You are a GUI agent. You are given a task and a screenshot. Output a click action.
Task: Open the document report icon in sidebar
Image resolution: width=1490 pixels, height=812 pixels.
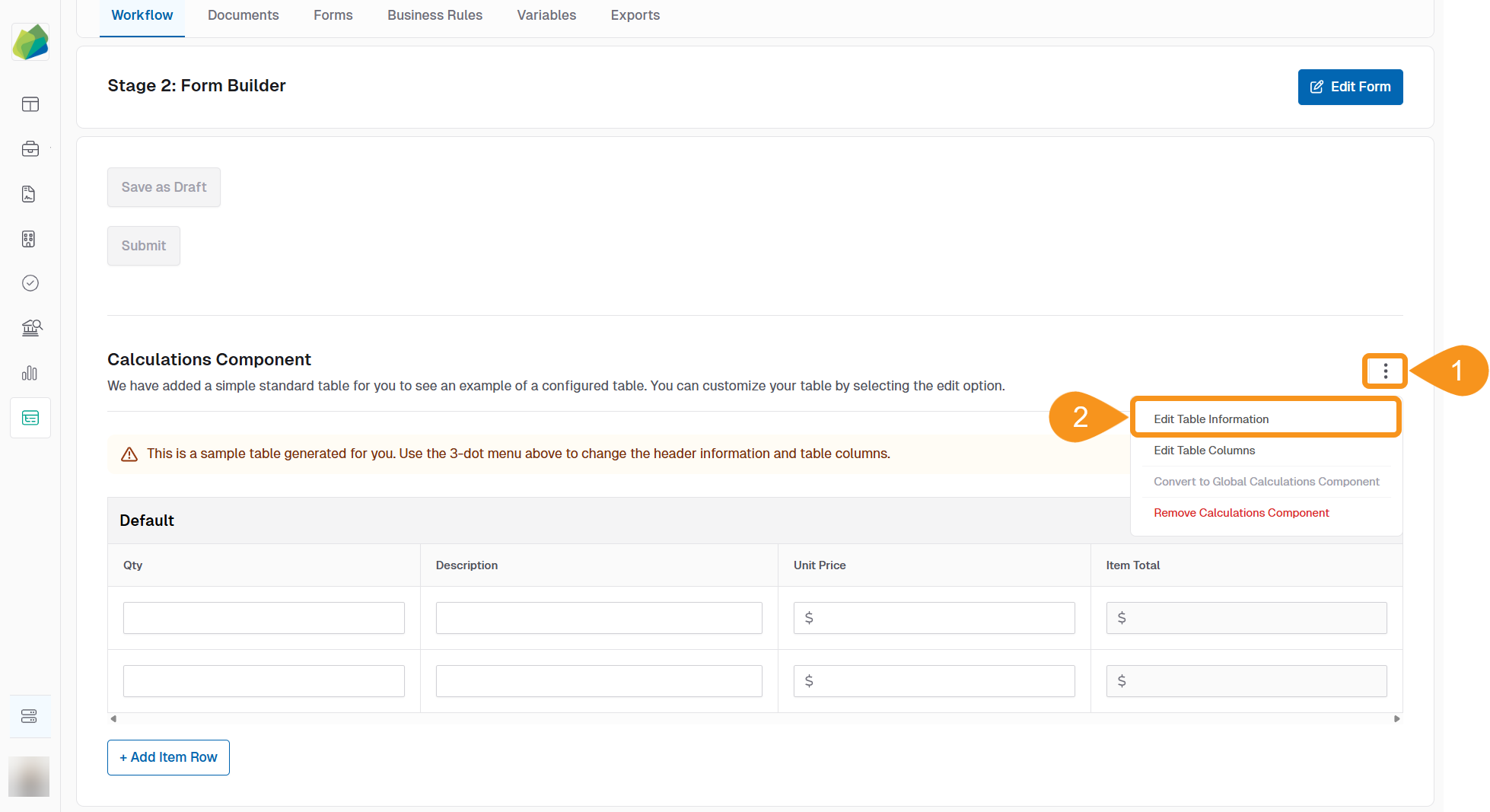(30, 194)
